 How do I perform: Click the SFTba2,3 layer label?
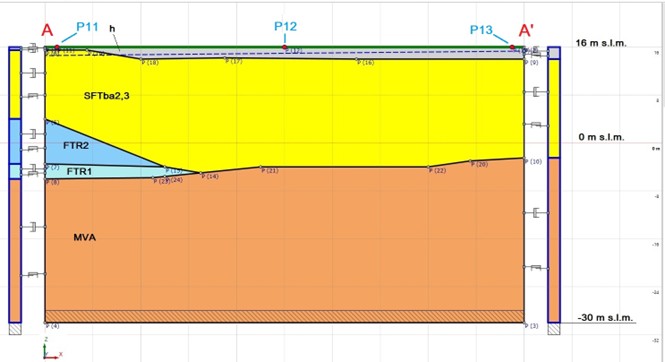tap(106, 96)
